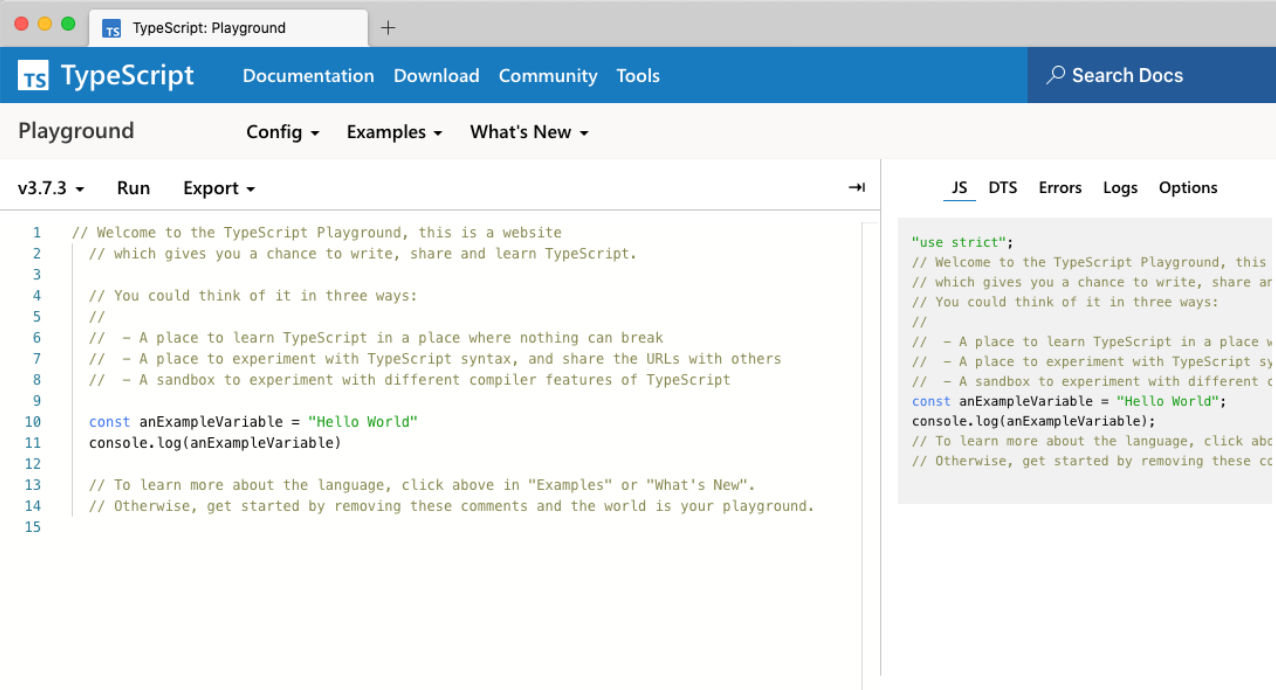The height and width of the screenshot is (690, 1276).
Task: Open the What's New dropdown
Action: (x=529, y=132)
